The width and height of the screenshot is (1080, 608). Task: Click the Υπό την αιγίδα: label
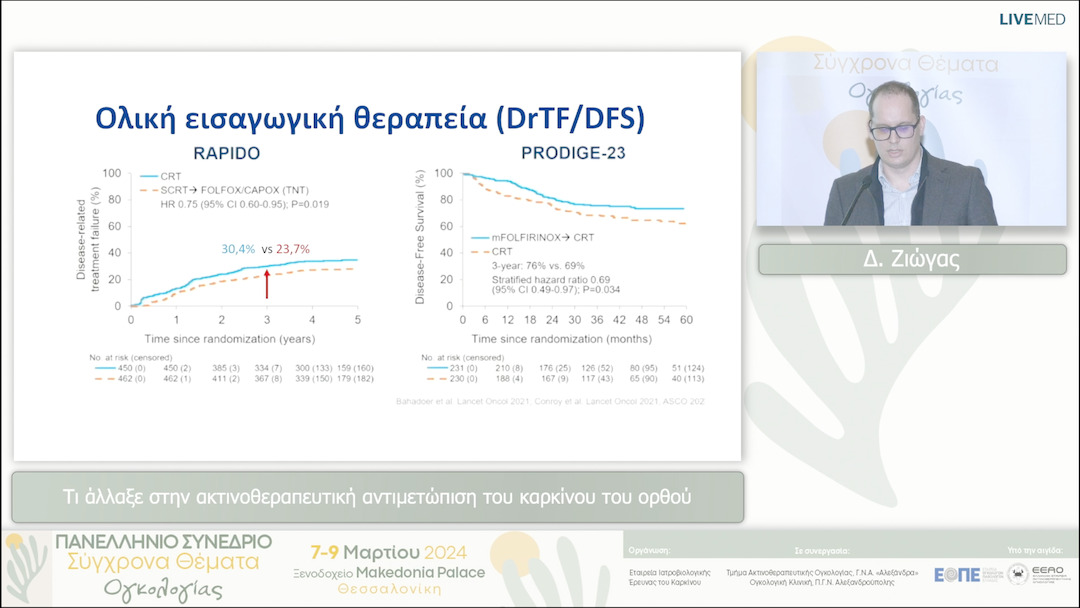coord(1035,551)
